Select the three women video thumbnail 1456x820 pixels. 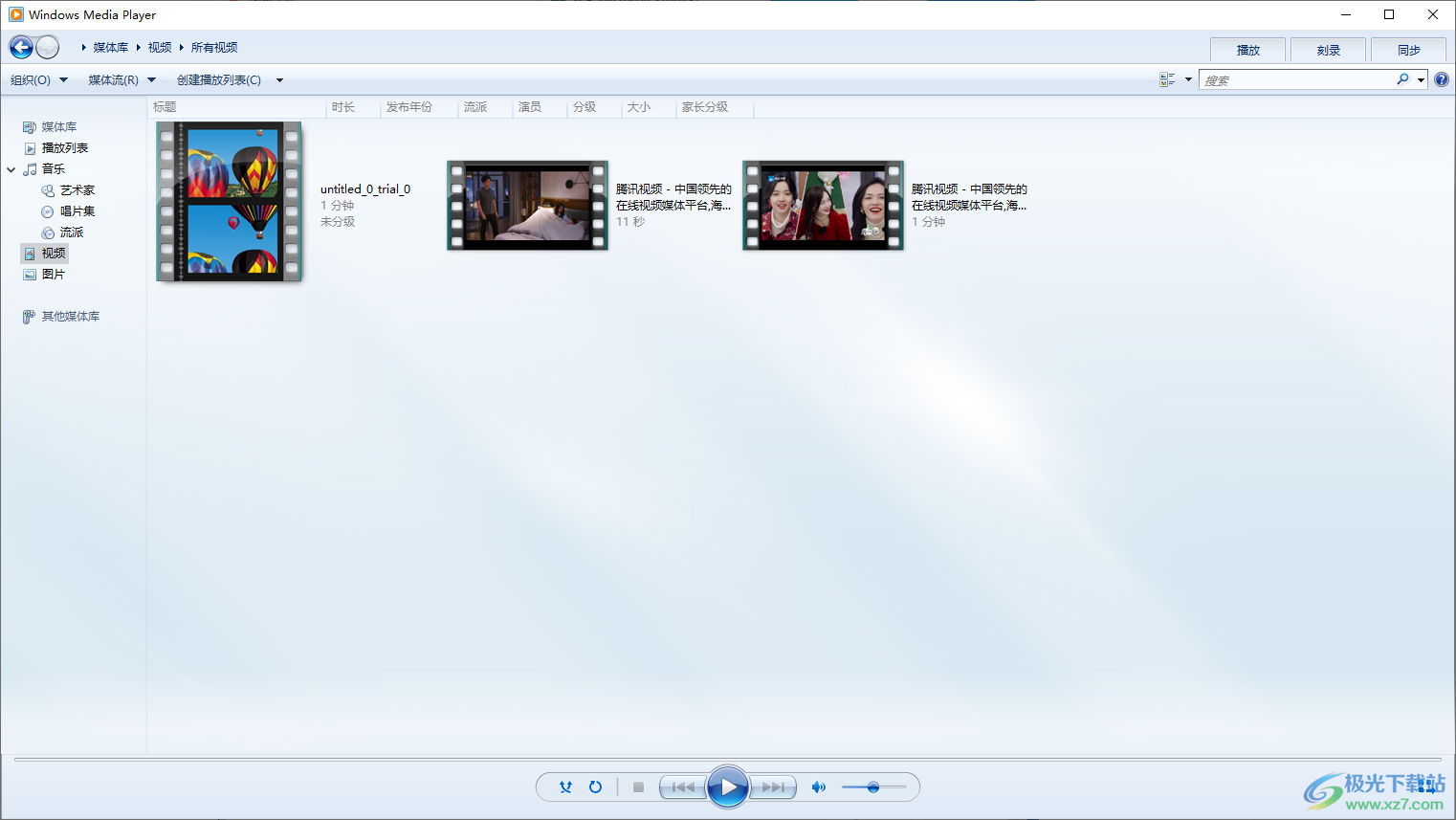point(823,205)
